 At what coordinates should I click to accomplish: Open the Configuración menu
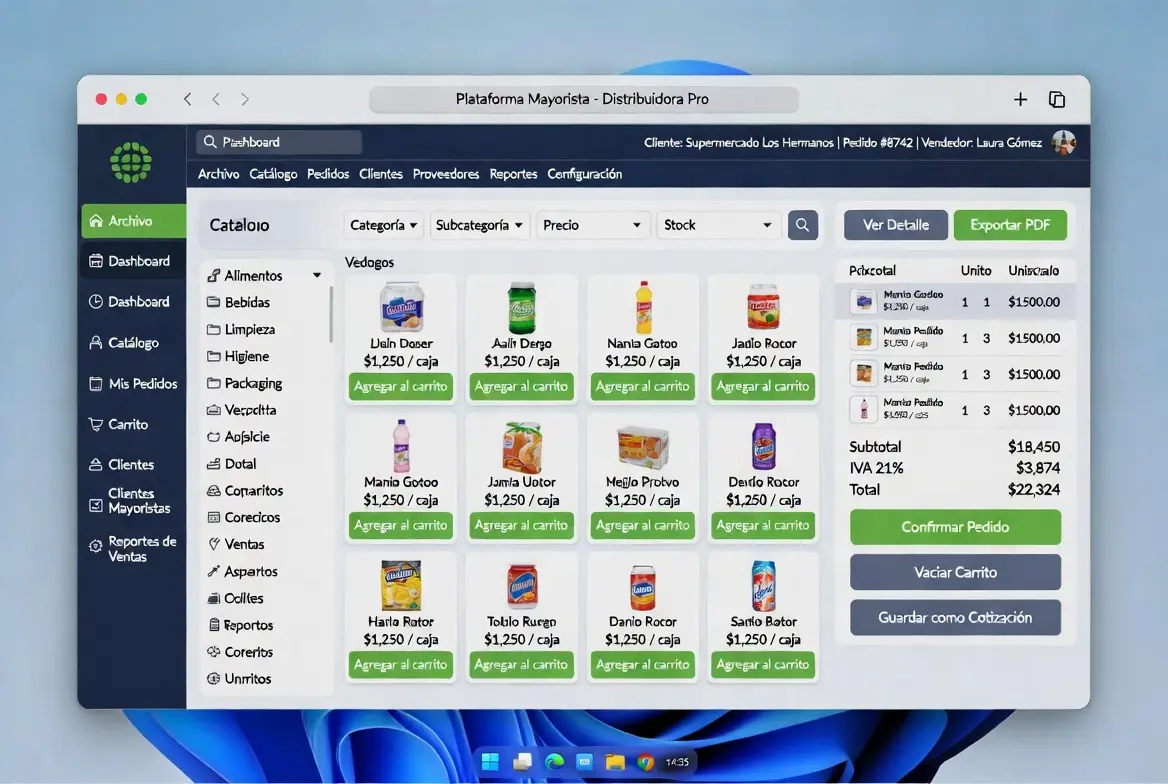pyautogui.click(x=585, y=174)
